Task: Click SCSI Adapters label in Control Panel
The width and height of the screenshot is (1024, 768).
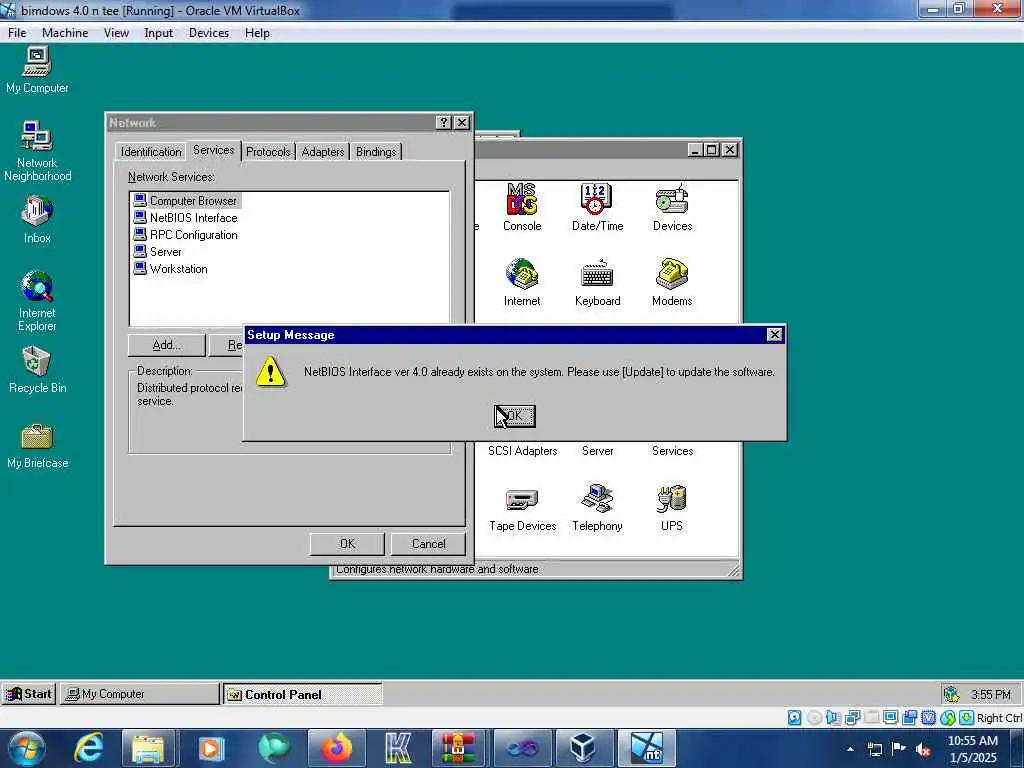Action: click(522, 451)
